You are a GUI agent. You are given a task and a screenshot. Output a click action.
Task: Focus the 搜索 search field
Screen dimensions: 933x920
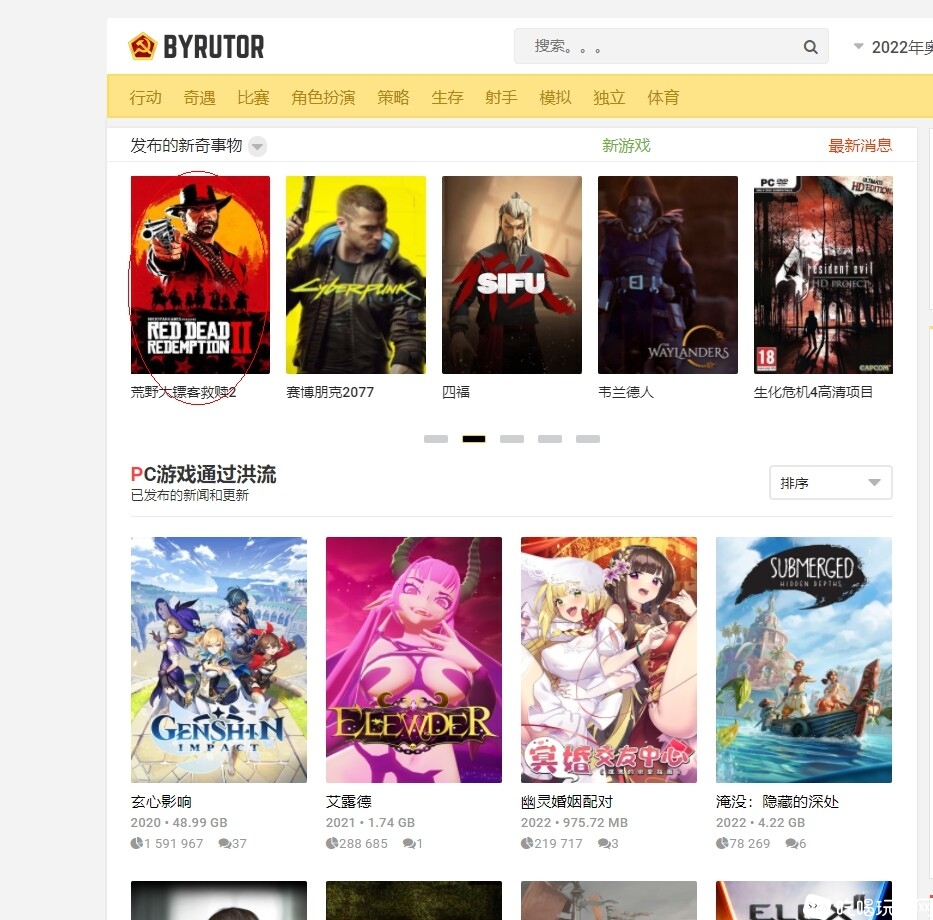point(671,46)
